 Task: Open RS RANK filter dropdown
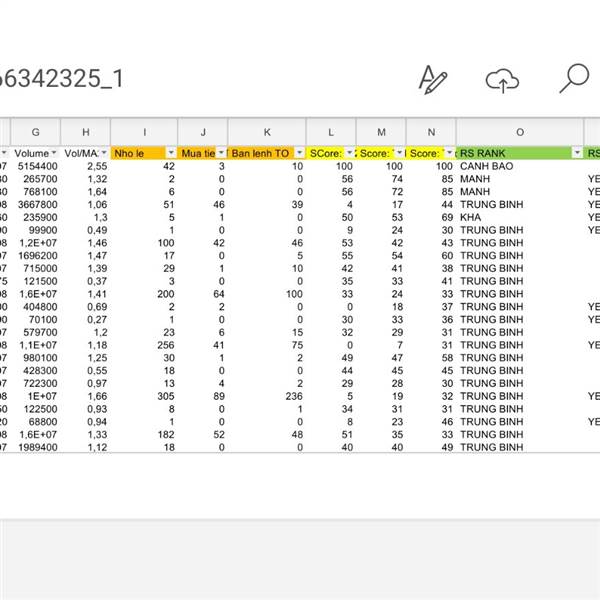click(577, 153)
